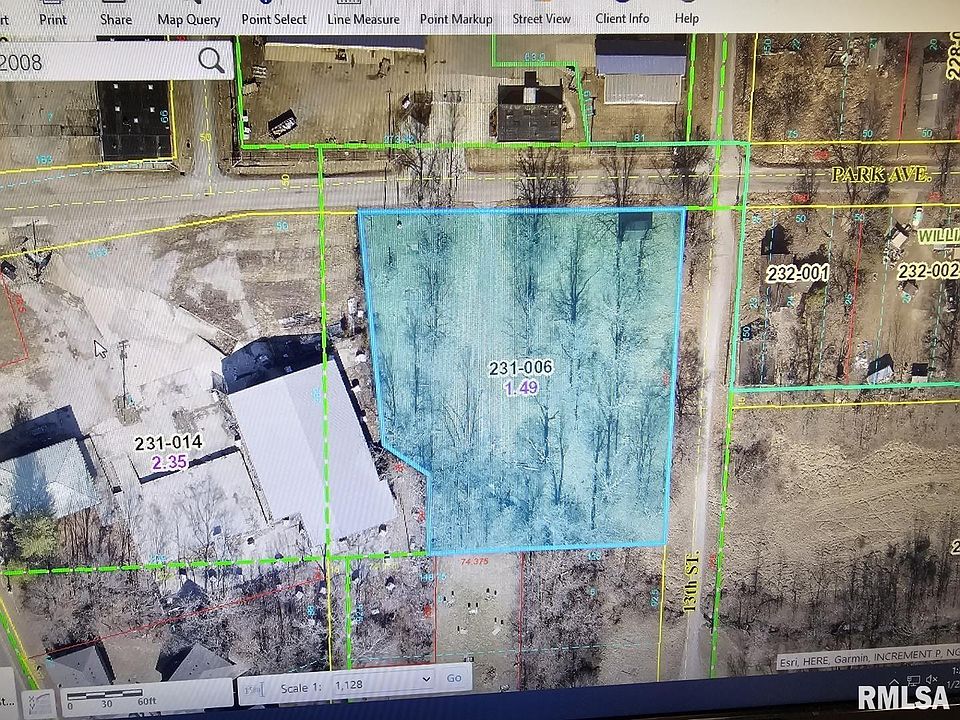Click the scale ruler icon beside Scale 1:

pyautogui.click(x=253, y=689)
